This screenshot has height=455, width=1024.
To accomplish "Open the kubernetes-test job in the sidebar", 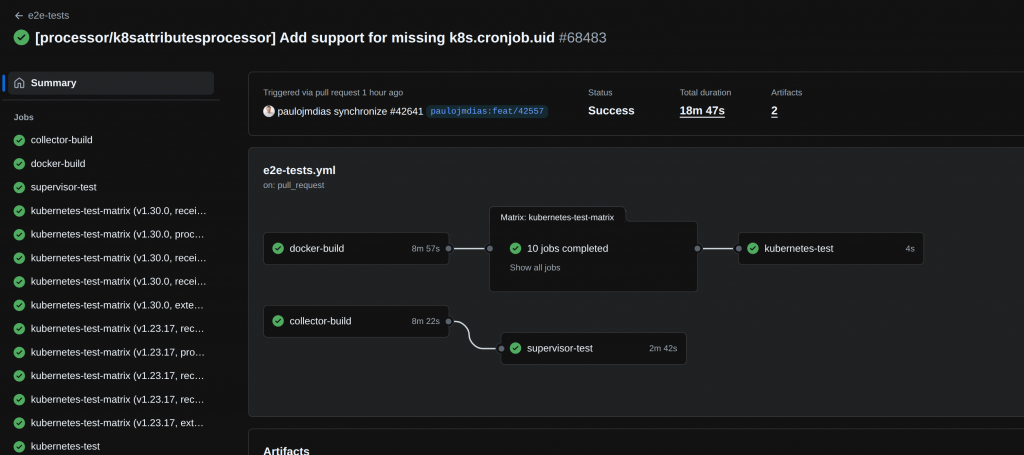I will [x=65, y=446].
